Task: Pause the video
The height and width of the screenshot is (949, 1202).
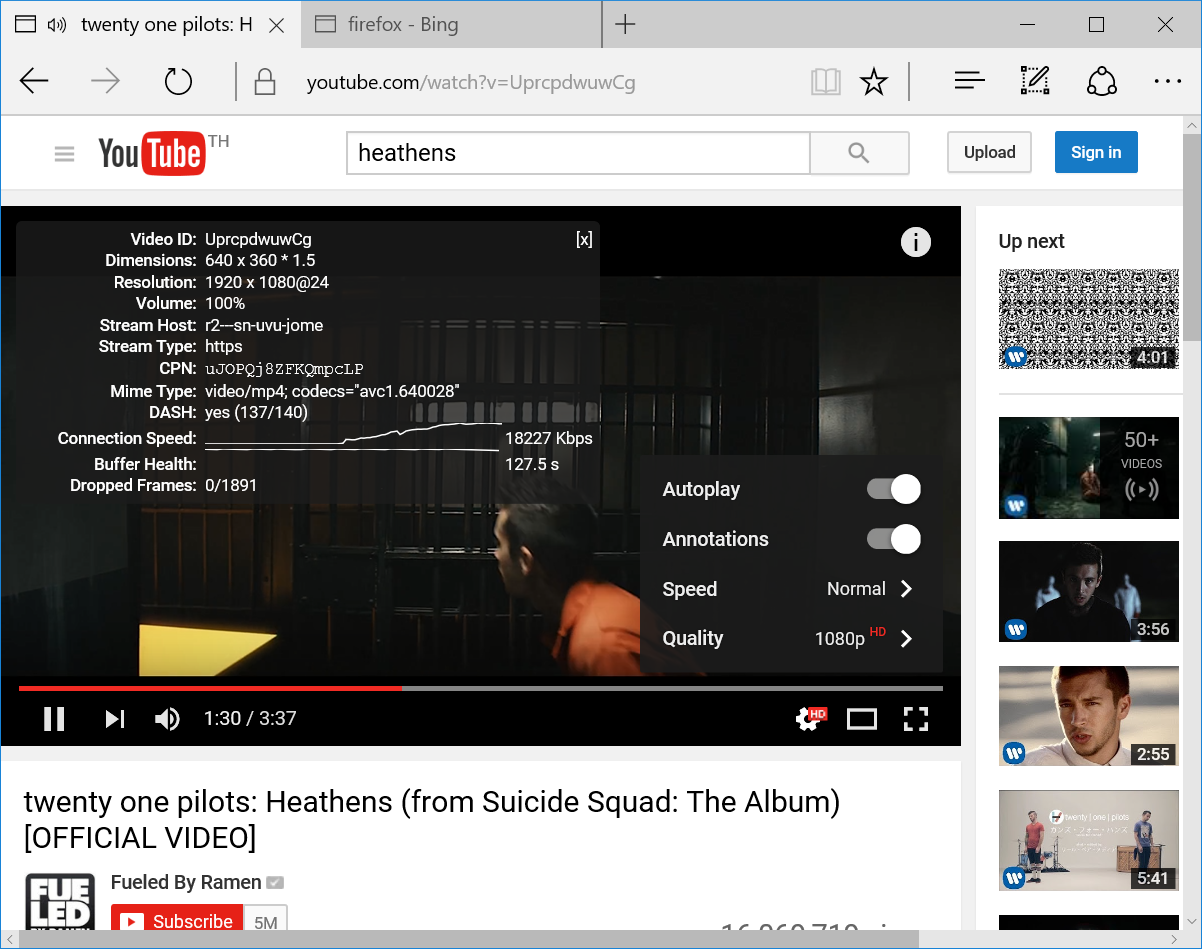Action: coord(54,719)
